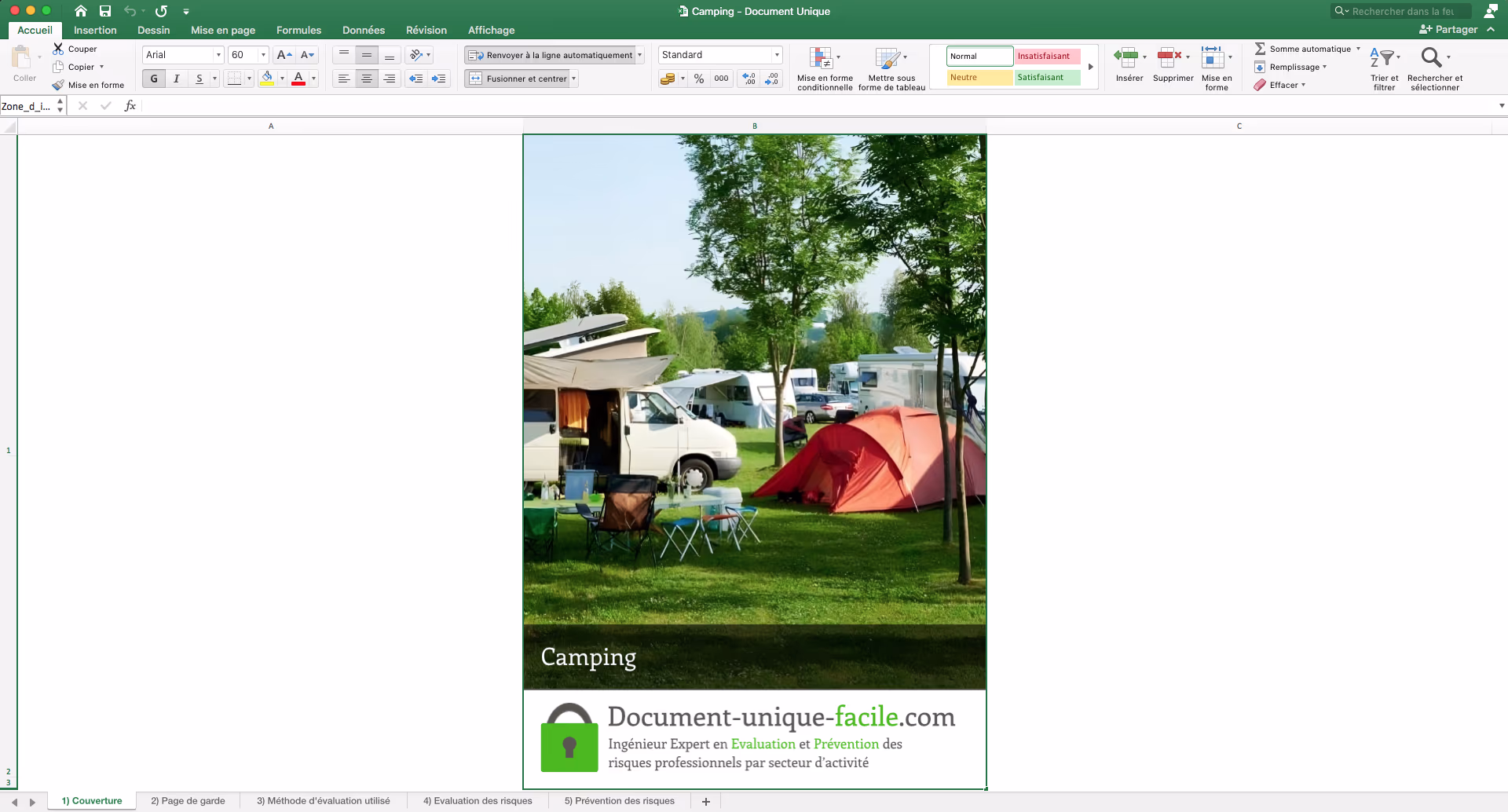
Task: Expand the Fusionner et centrer arrow
Action: 574,79
